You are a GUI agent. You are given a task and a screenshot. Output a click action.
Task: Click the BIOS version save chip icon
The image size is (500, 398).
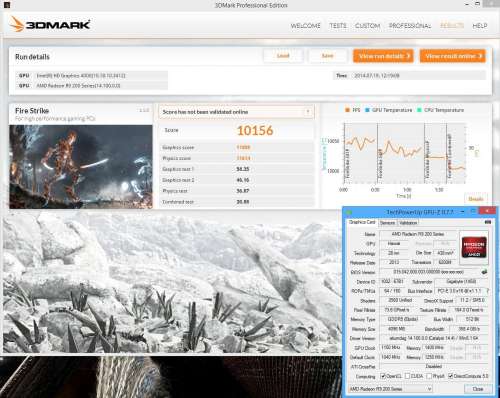coord(484,272)
